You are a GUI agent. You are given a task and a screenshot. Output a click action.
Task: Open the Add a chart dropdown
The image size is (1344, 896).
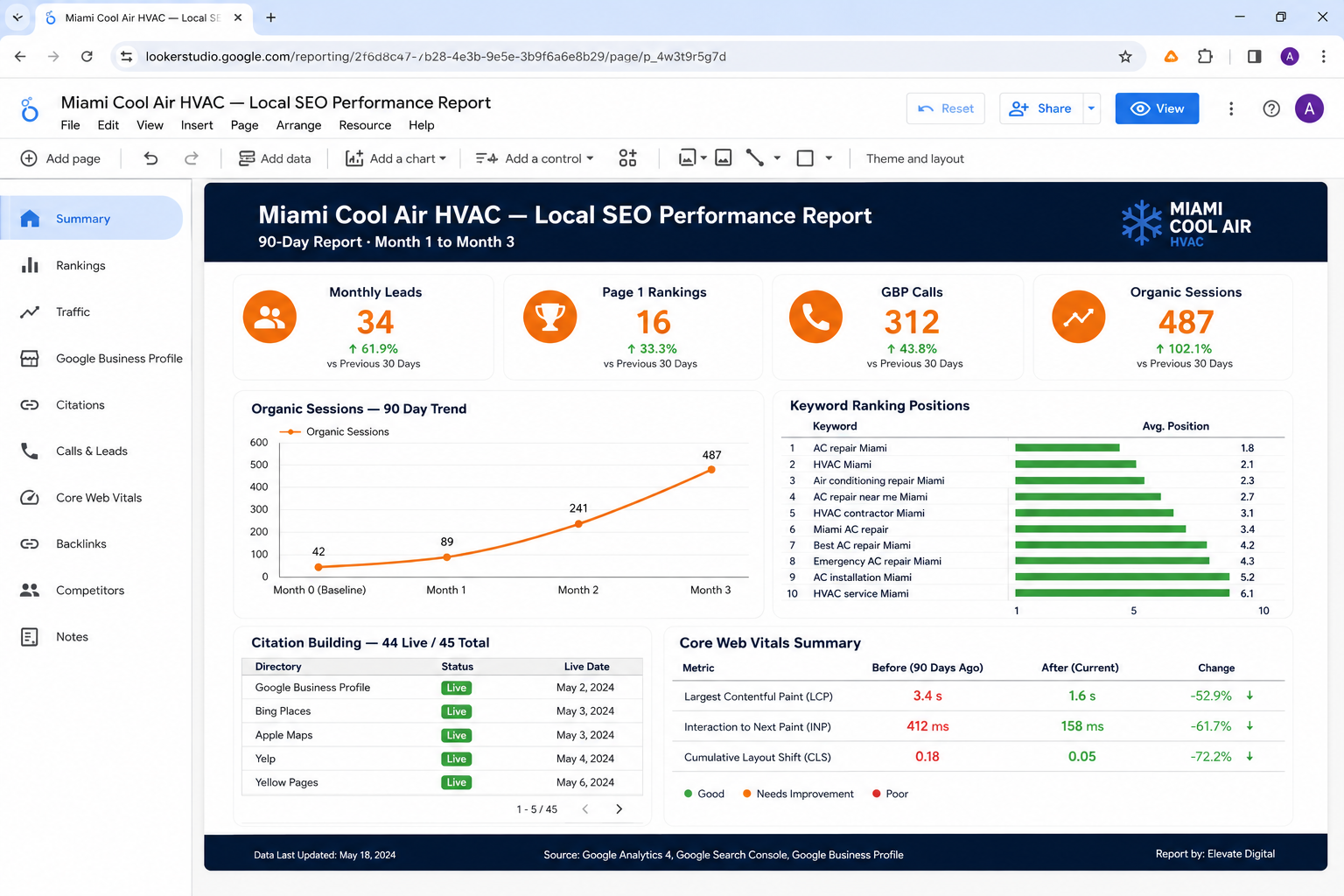[396, 158]
